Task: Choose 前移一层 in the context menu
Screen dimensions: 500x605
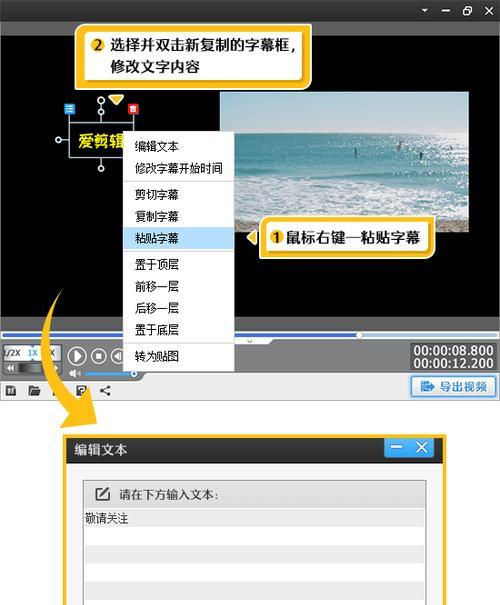Action: pyautogui.click(x=178, y=286)
